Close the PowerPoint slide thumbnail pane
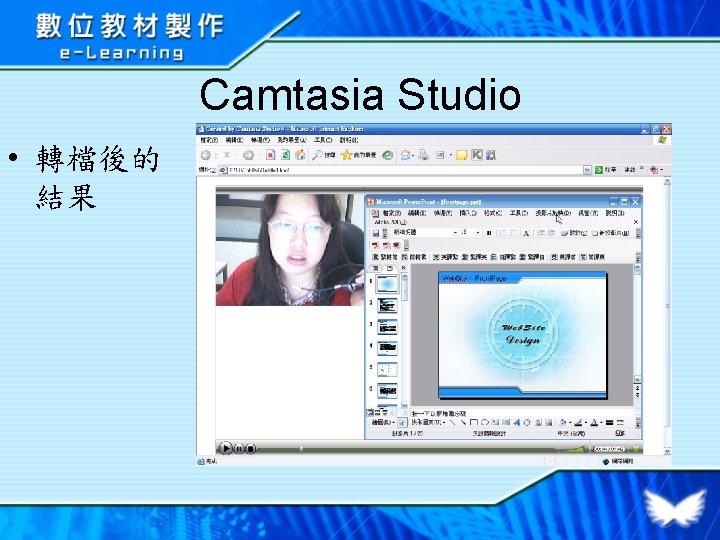This screenshot has height=540, width=720. tap(404, 268)
